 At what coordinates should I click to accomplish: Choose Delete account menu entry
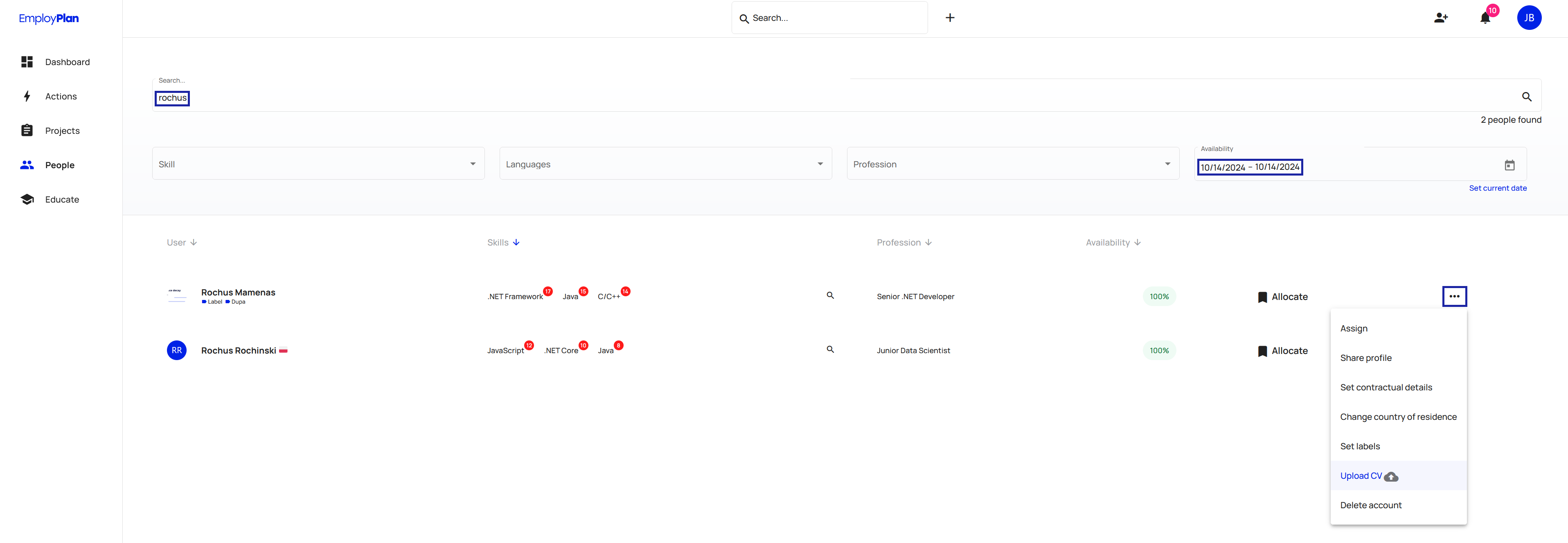[x=1398, y=505]
